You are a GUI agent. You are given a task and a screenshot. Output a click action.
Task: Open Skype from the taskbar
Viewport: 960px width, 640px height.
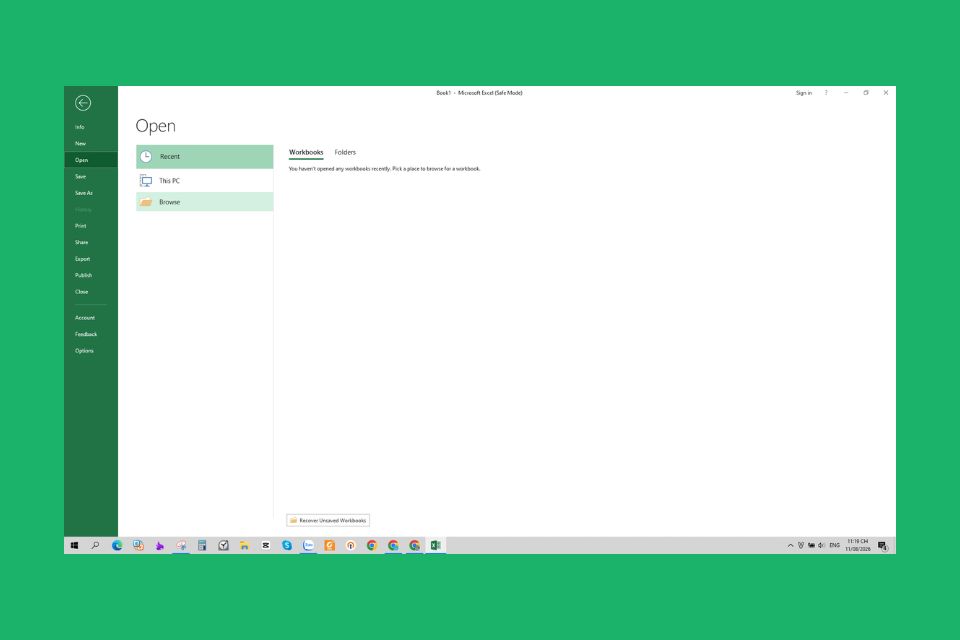click(x=287, y=546)
